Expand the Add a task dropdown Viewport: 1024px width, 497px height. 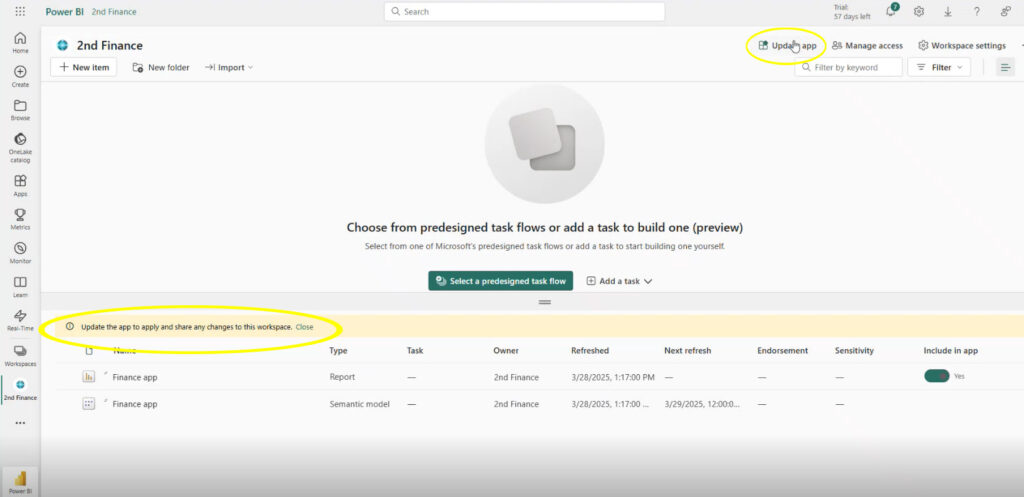pos(619,281)
